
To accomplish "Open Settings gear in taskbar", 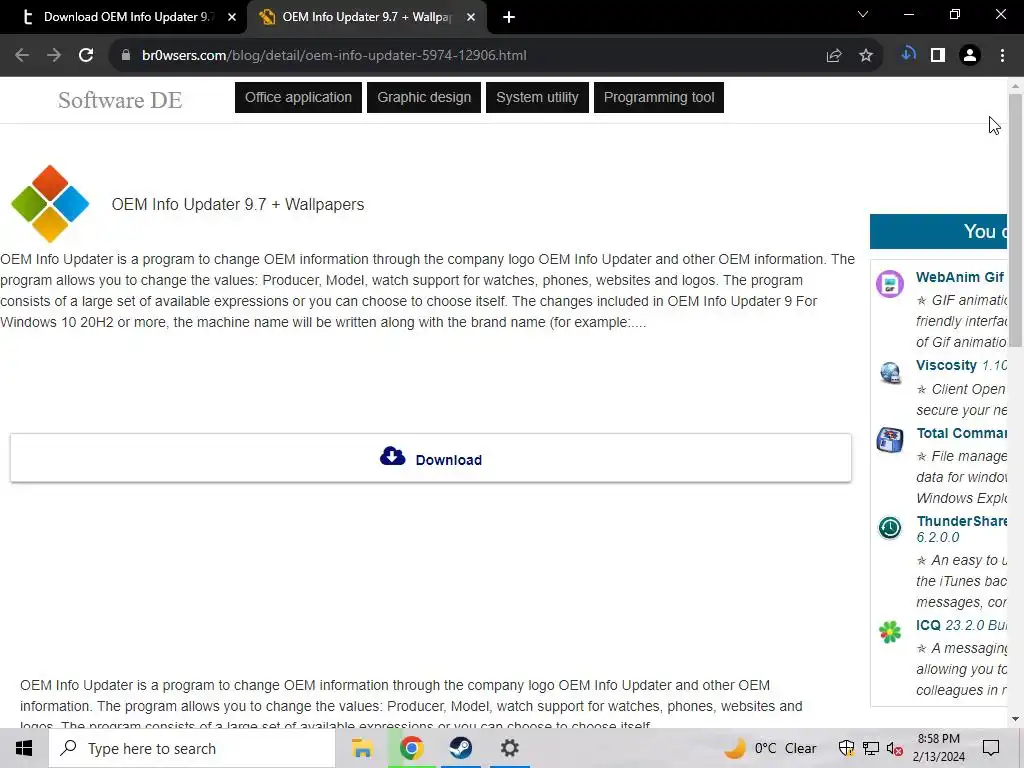I will pos(509,748).
